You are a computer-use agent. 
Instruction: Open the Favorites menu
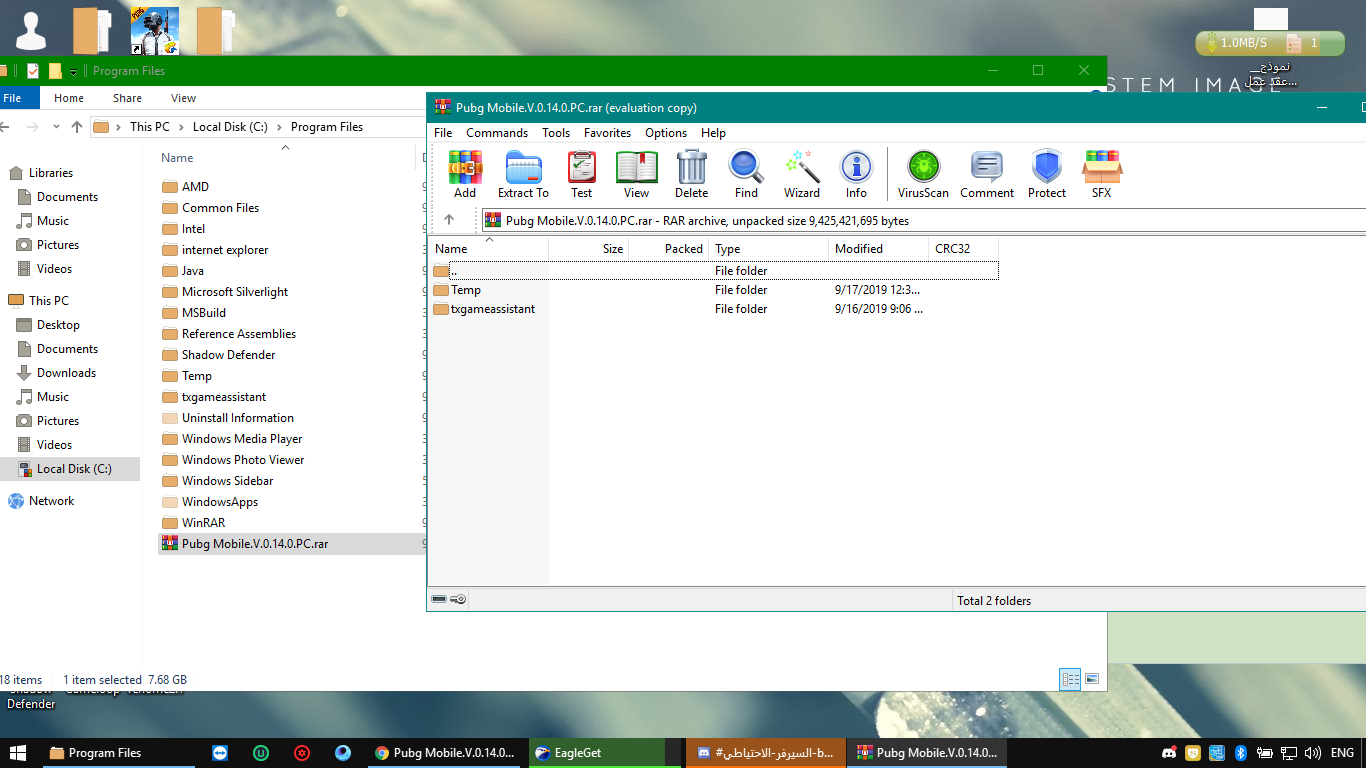coord(607,133)
